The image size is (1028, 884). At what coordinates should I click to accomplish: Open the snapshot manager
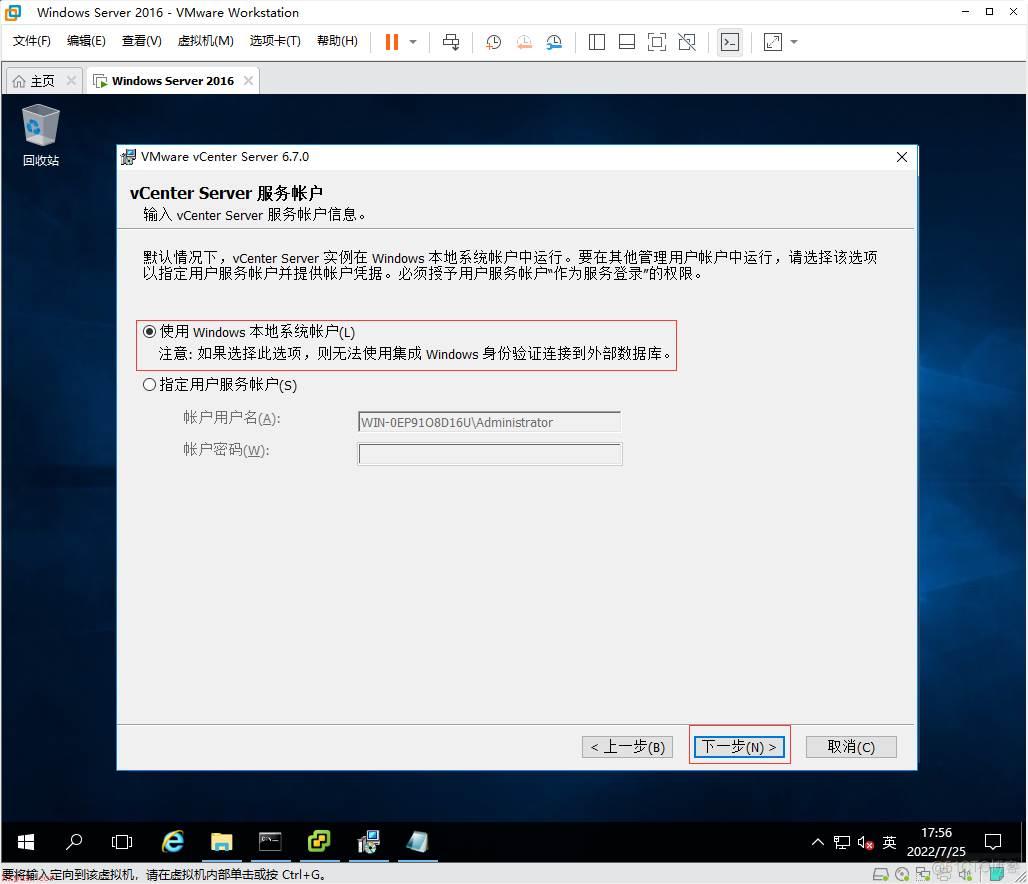click(554, 42)
